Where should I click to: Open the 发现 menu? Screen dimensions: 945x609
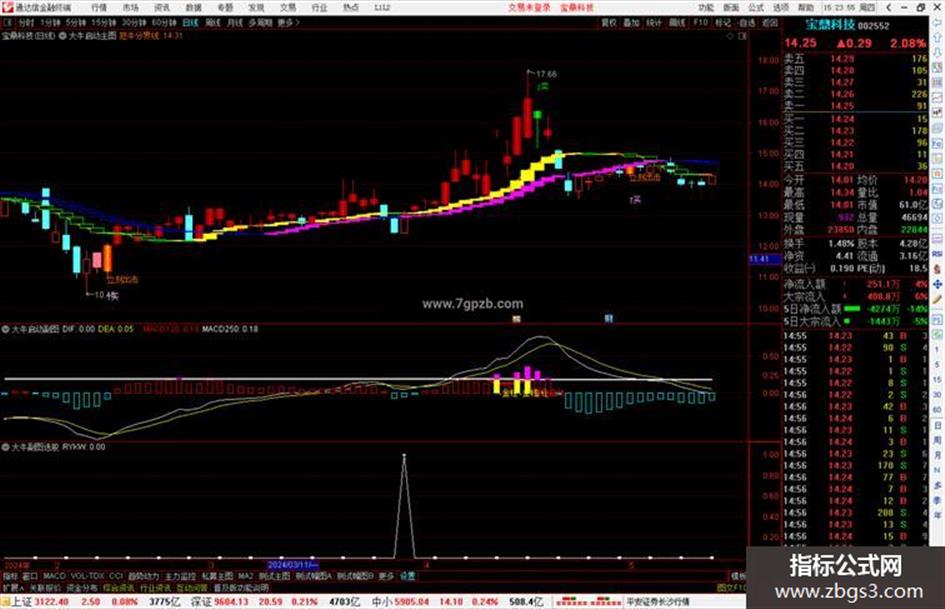pyautogui.click(x=256, y=7)
